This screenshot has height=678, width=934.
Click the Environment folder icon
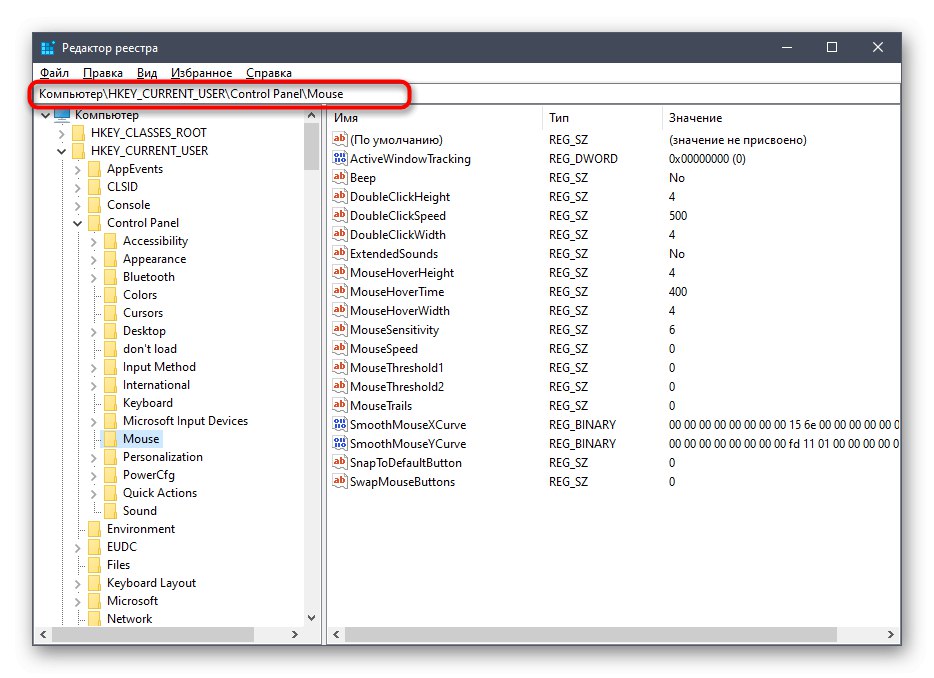point(94,529)
